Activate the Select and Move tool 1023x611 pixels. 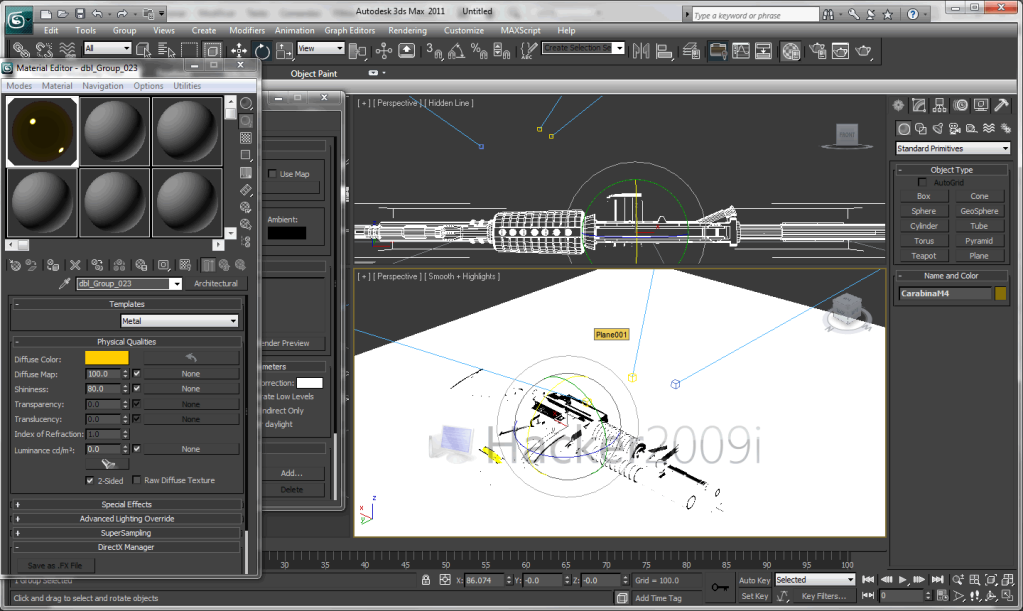click(239, 51)
